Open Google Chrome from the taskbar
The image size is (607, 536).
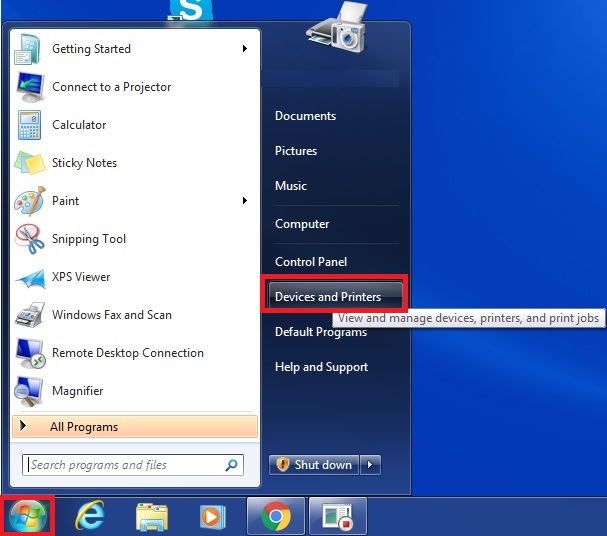point(275,516)
